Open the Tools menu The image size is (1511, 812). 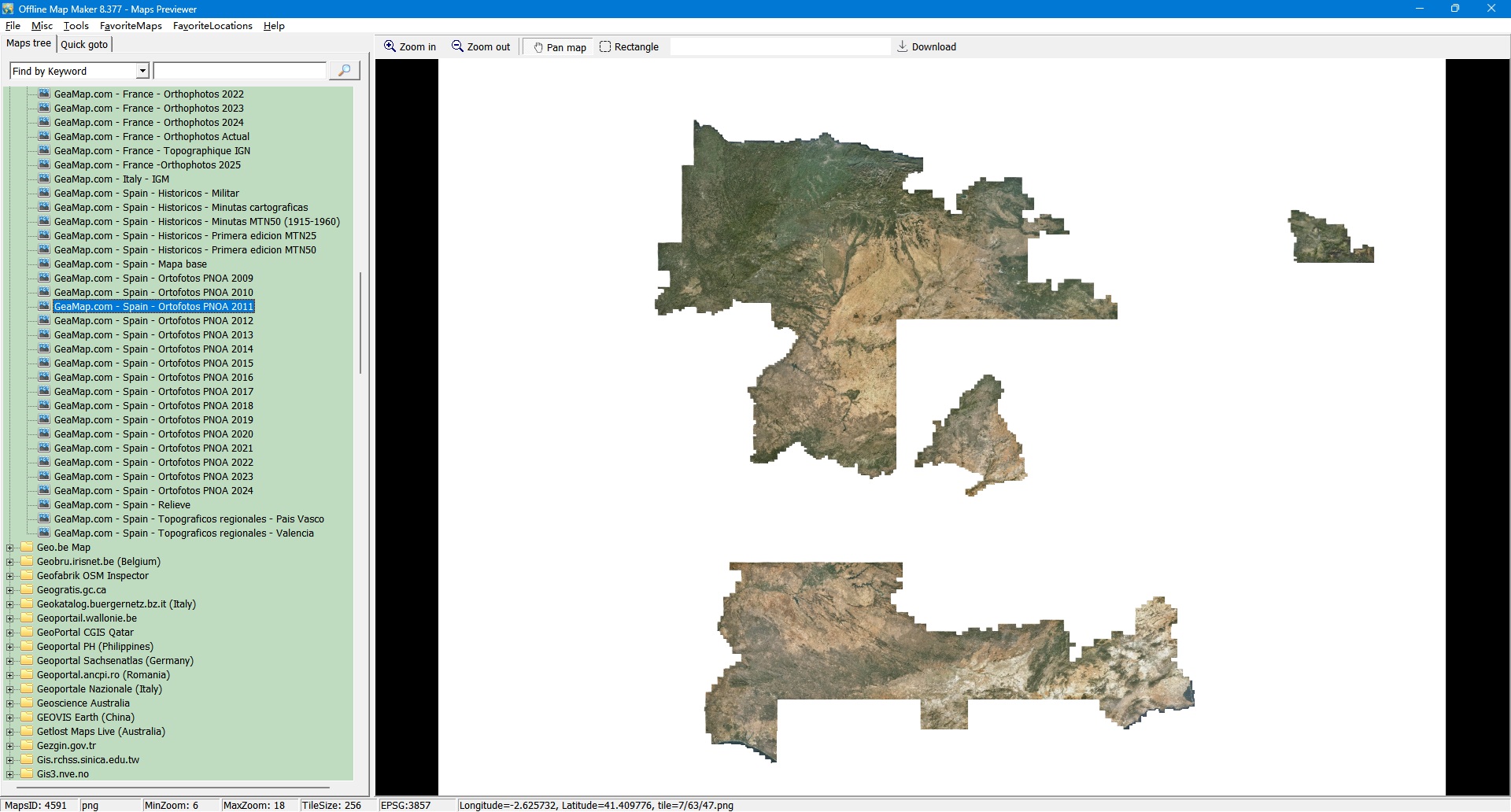[76, 26]
